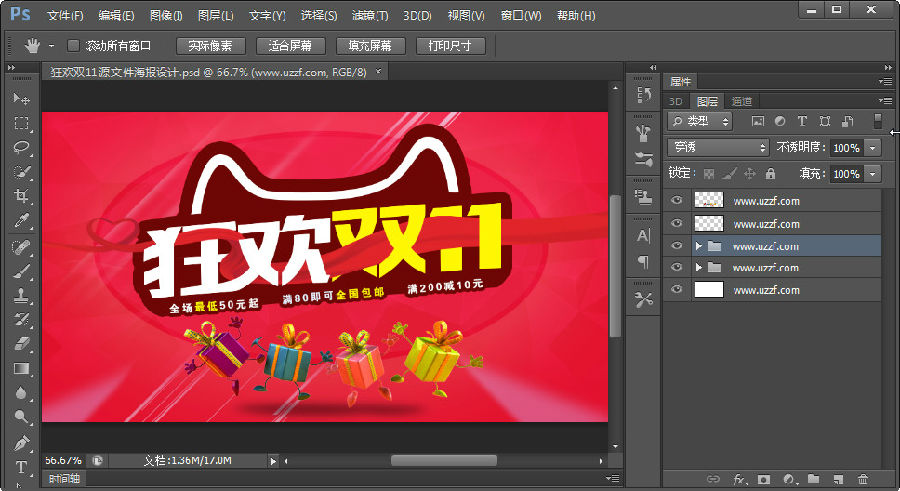The height and width of the screenshot is (491, 900).
Task: Select the Clone Stamp tool
Action: (21, 296)
